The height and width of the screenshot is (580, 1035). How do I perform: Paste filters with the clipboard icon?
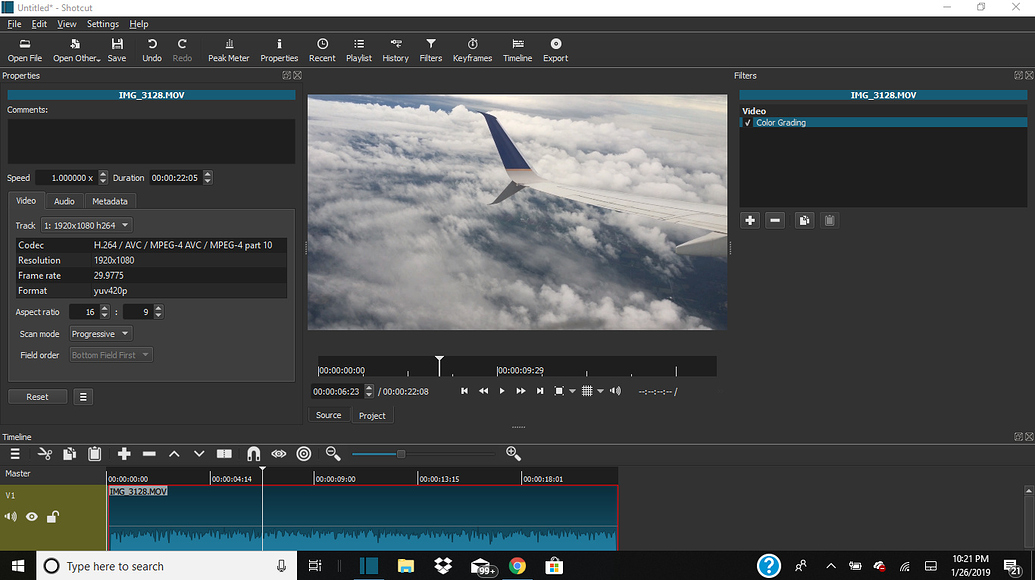click(830, 220)
